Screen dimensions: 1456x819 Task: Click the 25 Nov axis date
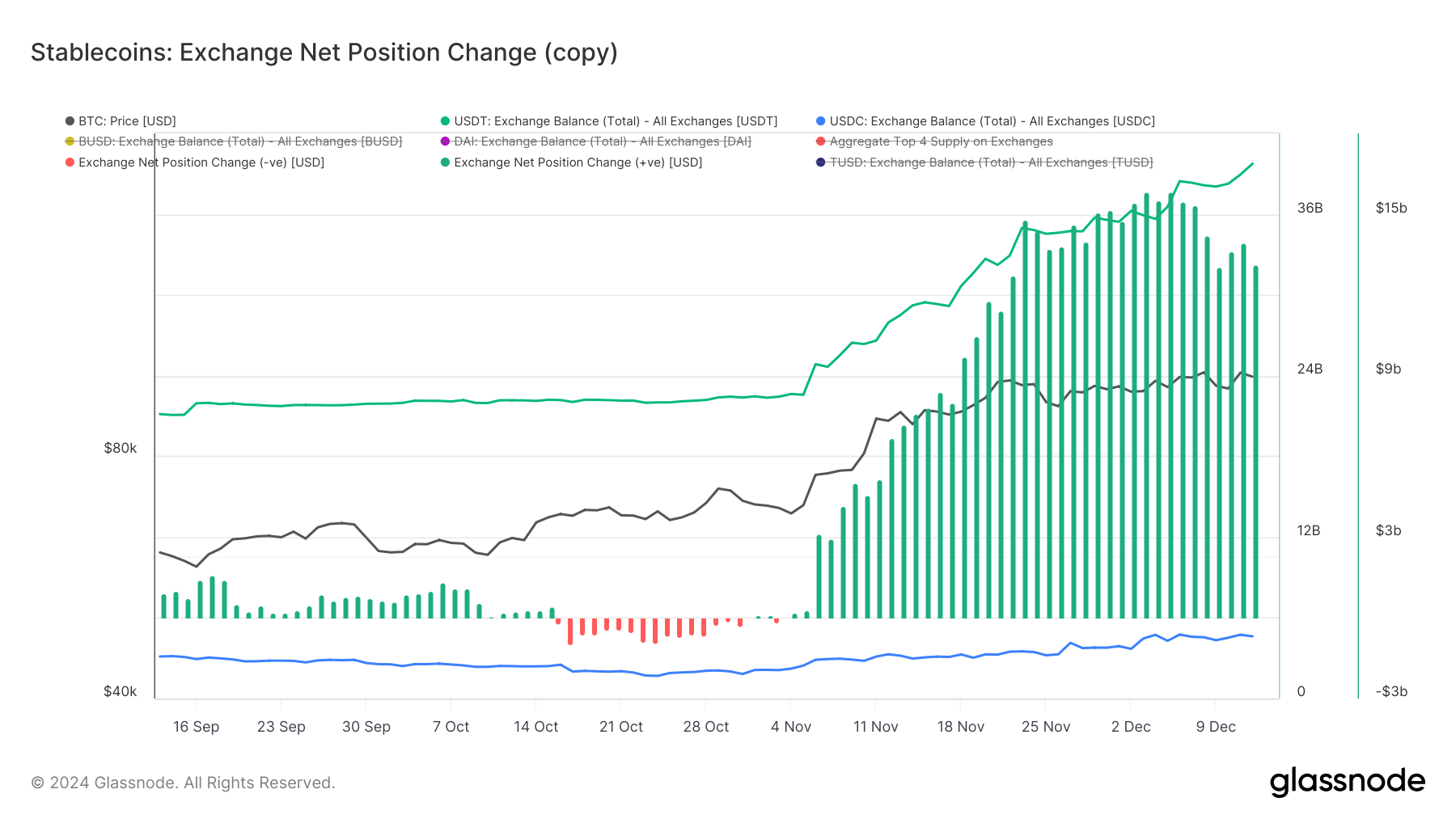(1045, 727)
